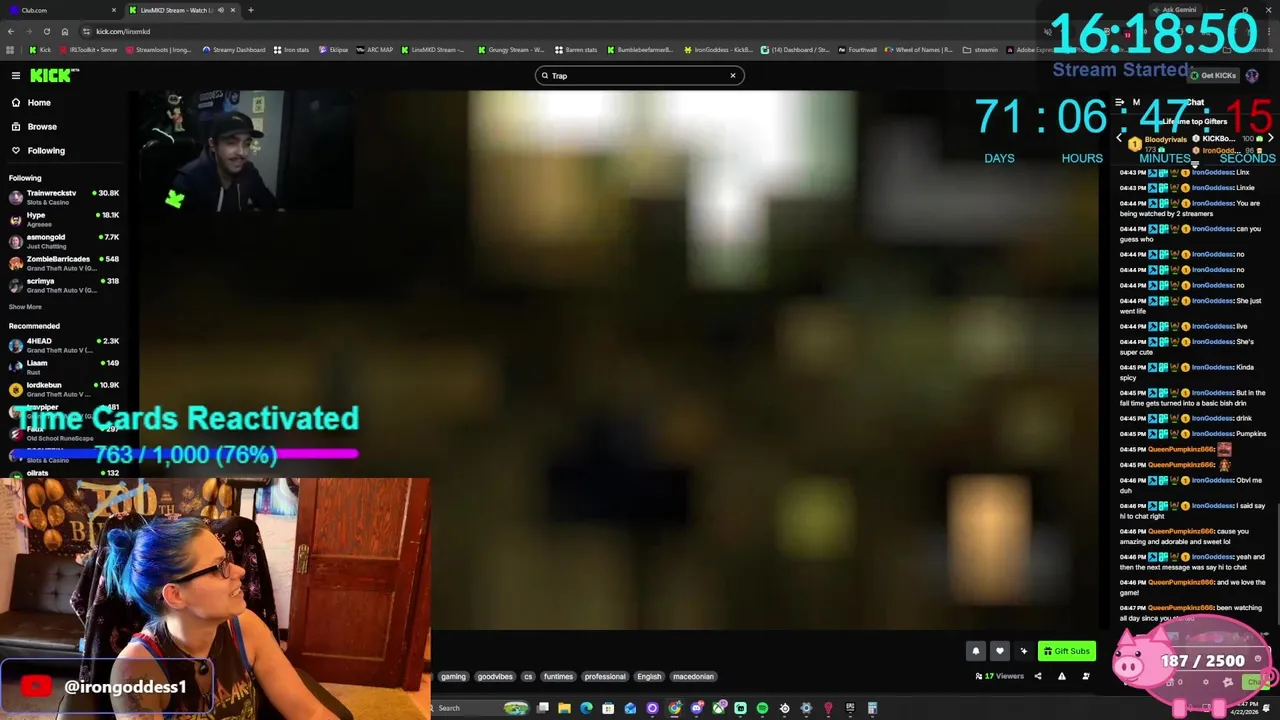Click the English language tag
The image size is (1280, 720).
[649, 676]
